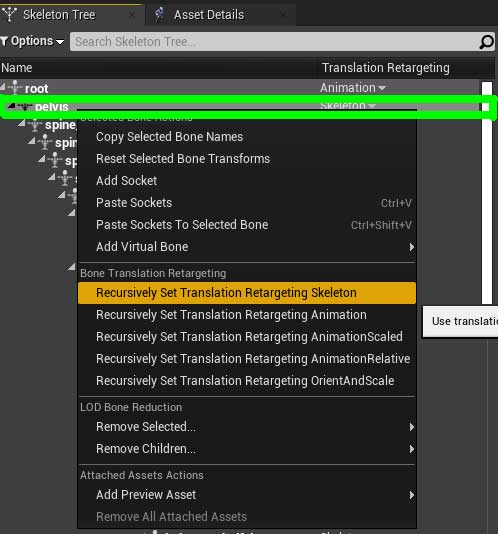Choose Paste Sockets To Selected Bone

pyautogui.click(x=247, y=225)
